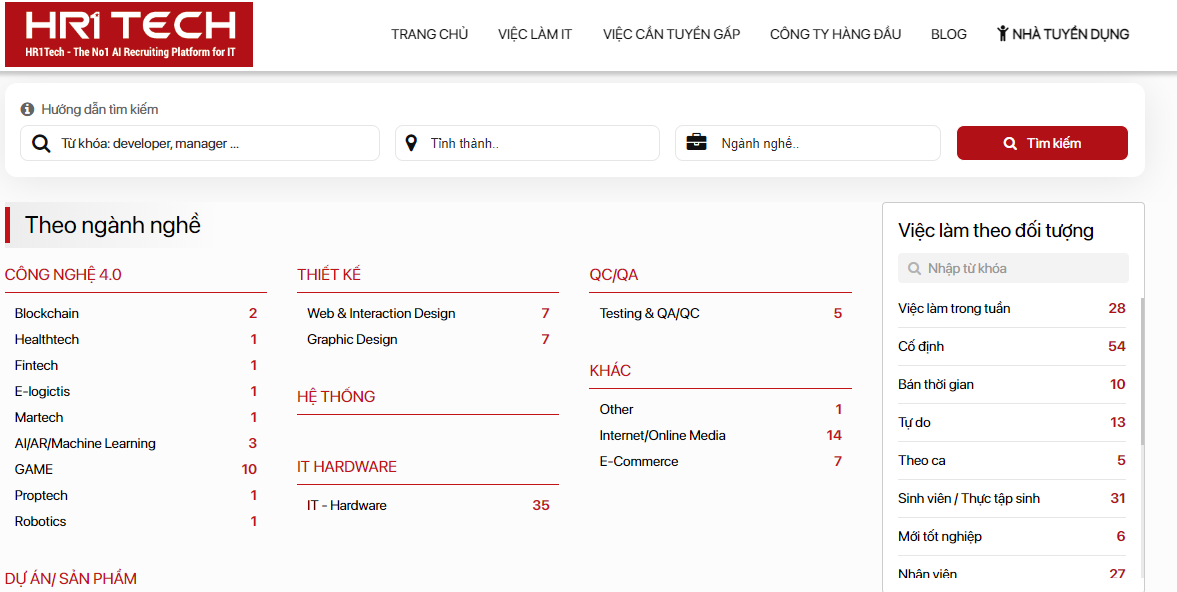Click the HR1 Tech logo
The image size is (1177, 592).
point(129,35)
